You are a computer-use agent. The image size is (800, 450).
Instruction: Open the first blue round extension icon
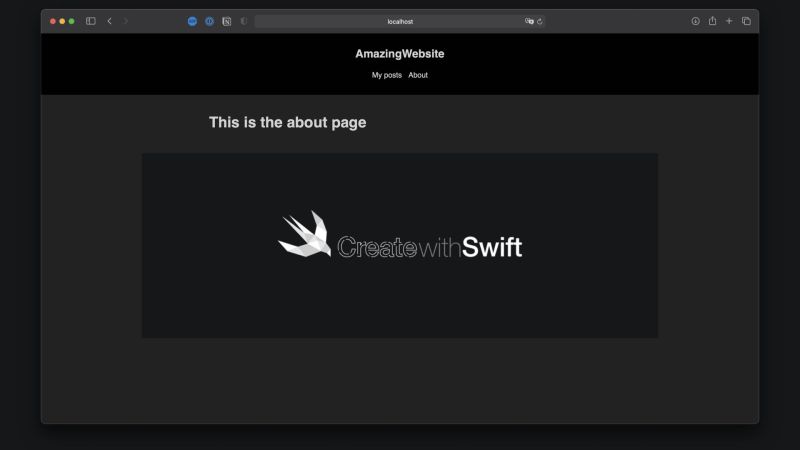point(192,21)
